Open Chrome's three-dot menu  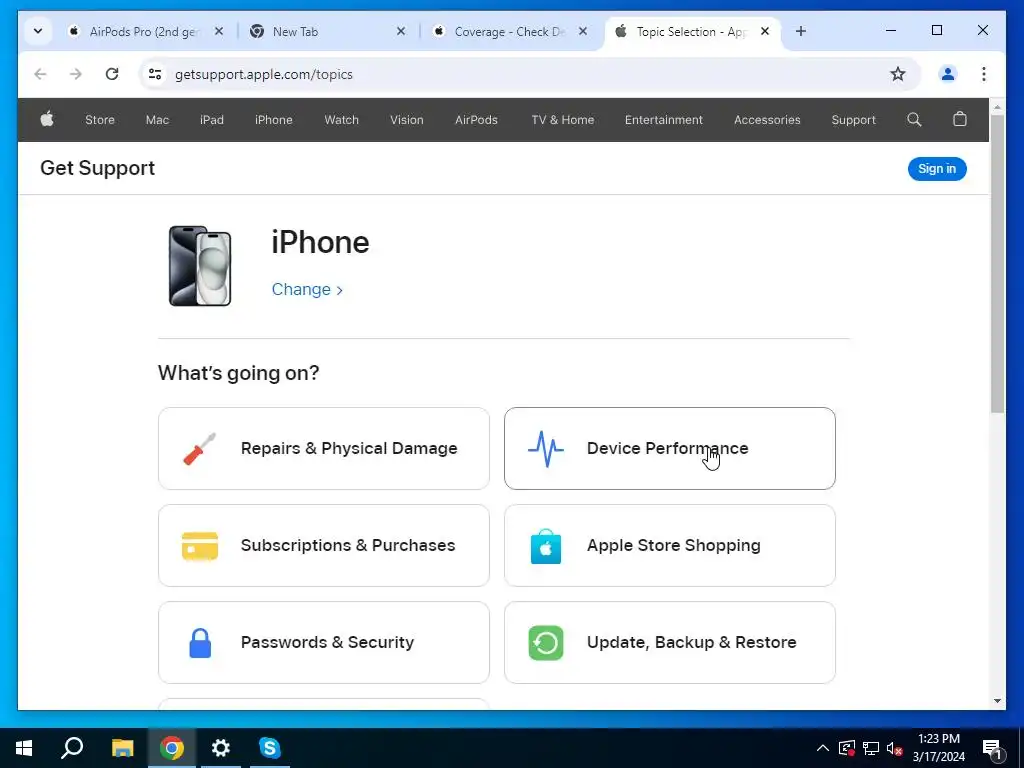pyautogui.click(x=984, y=74)
